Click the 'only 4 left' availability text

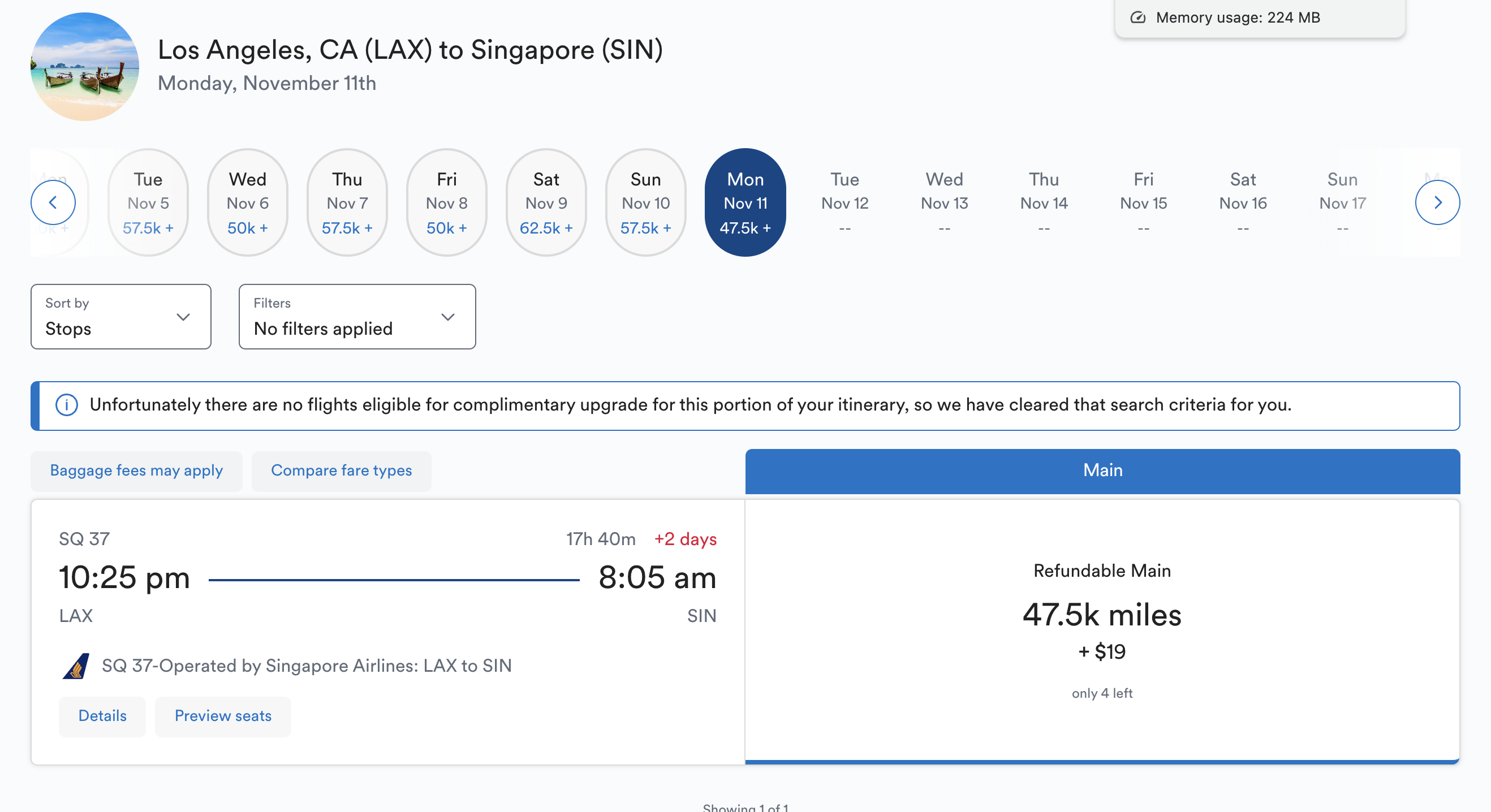pyautogui.click(x=1102, y=694)
